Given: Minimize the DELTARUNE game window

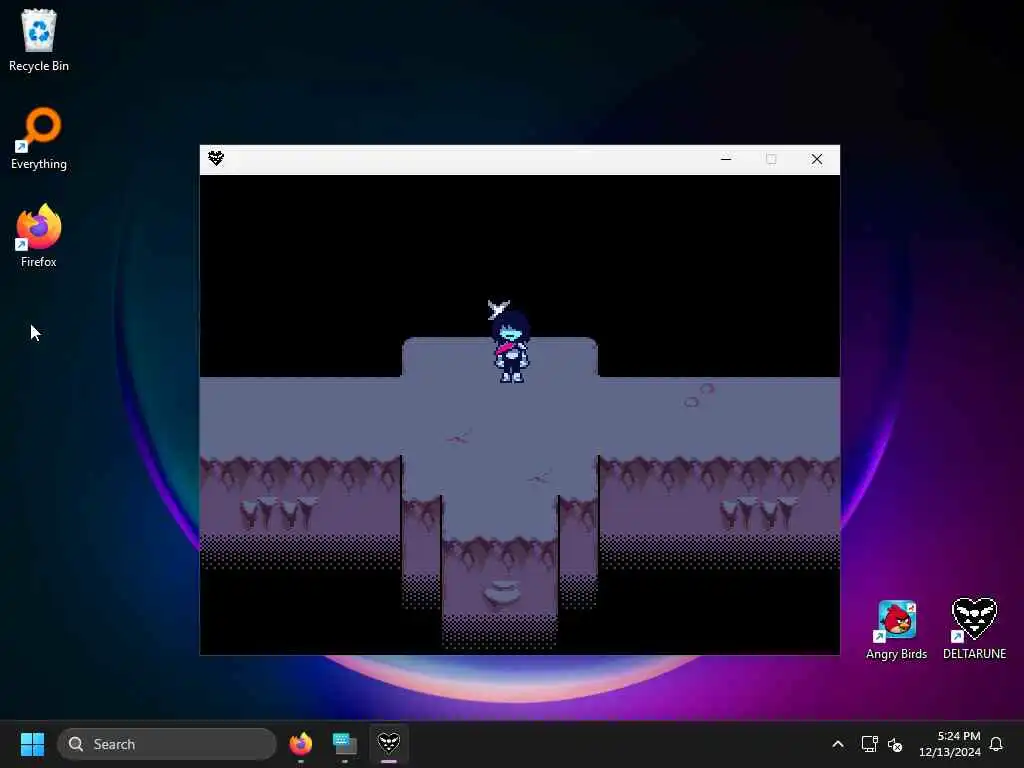Looking at the screenshot, I should (x=726, y=159).
